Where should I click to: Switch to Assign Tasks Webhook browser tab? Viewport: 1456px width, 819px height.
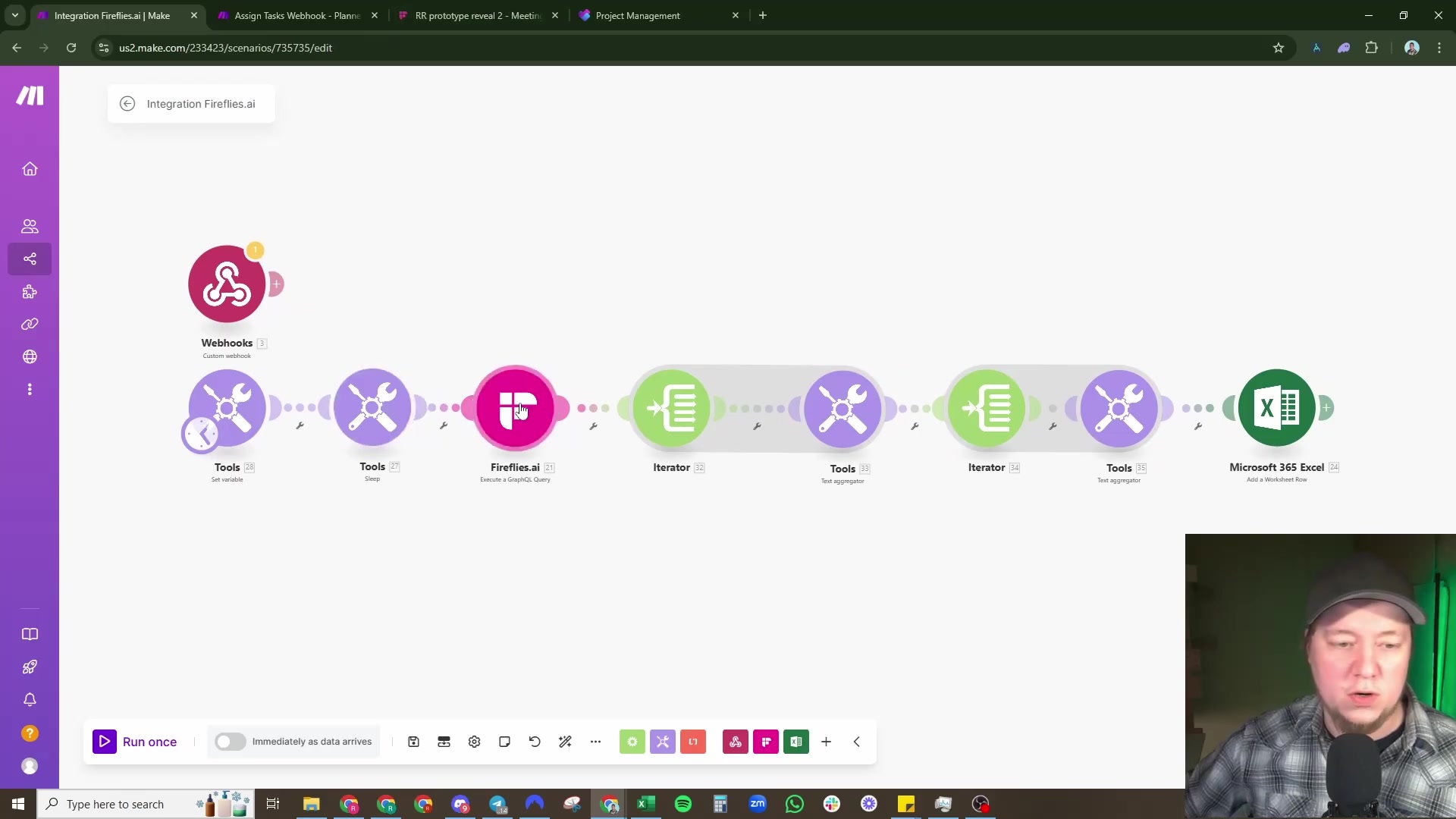pyautogui.click(x=297, y=15)
